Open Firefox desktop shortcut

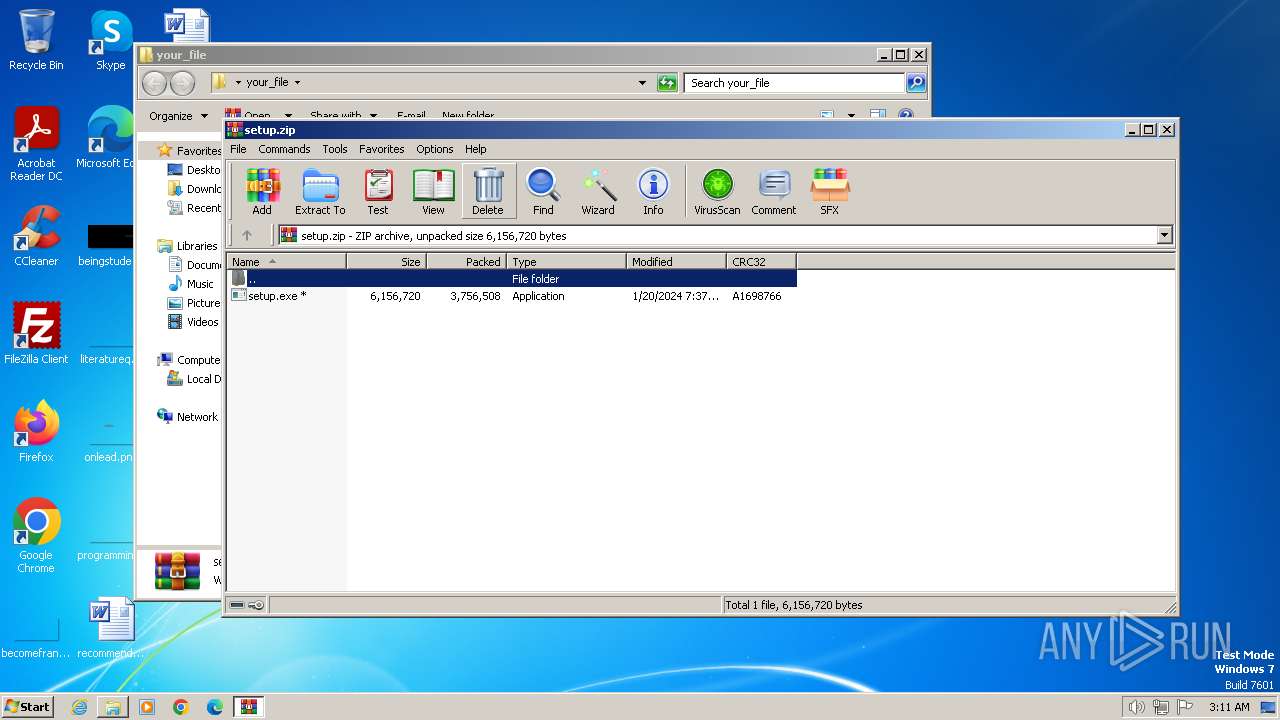36,431
